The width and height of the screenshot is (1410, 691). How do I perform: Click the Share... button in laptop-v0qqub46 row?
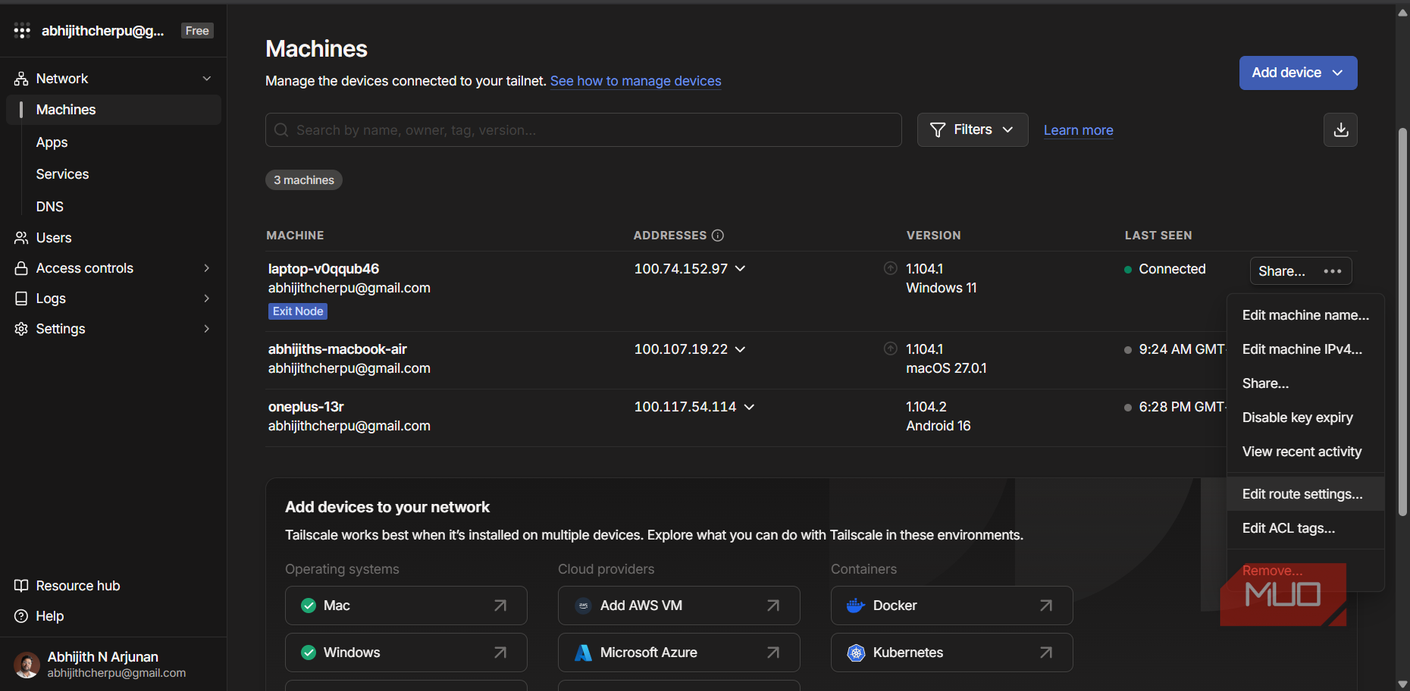(x=1282, y=271)
